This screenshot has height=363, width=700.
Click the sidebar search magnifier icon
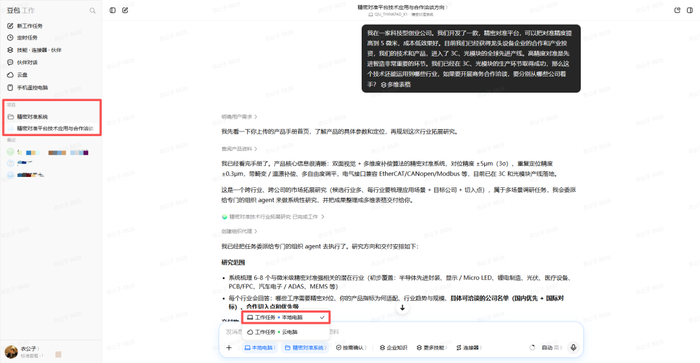[x=92, y=10]
